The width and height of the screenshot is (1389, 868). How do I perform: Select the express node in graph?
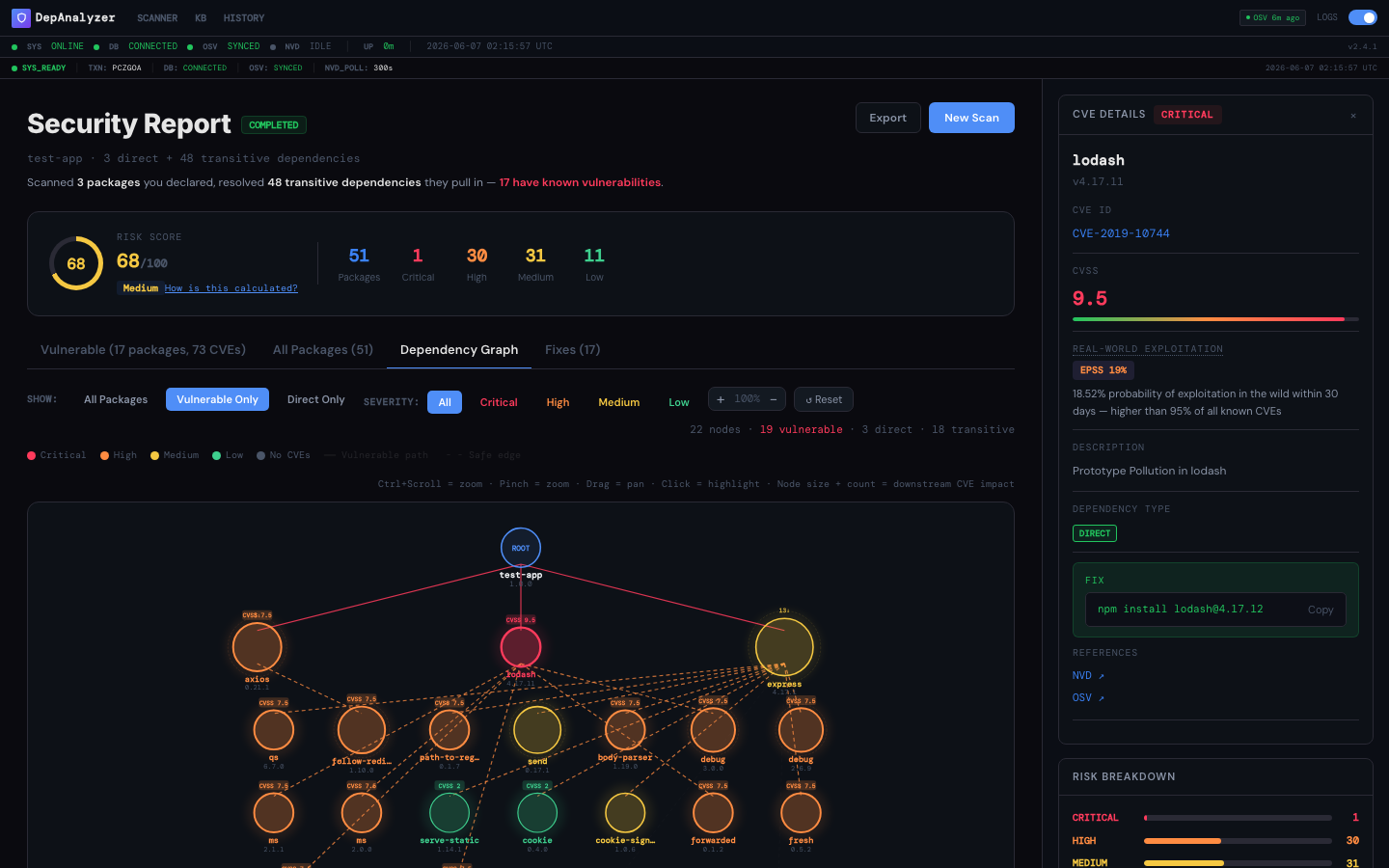(784, 647)
